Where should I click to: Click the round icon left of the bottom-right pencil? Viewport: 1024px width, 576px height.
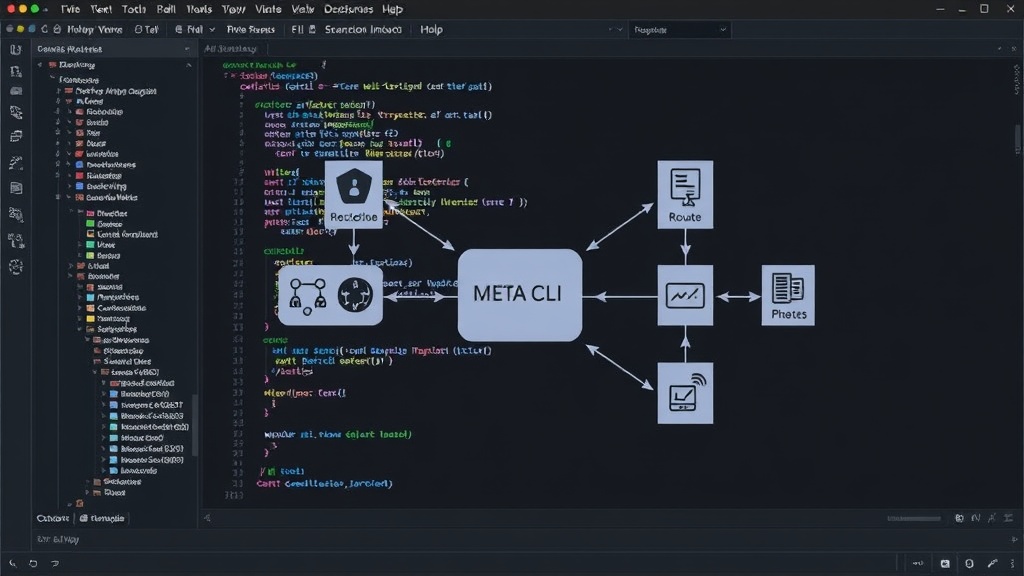[969, 563]
